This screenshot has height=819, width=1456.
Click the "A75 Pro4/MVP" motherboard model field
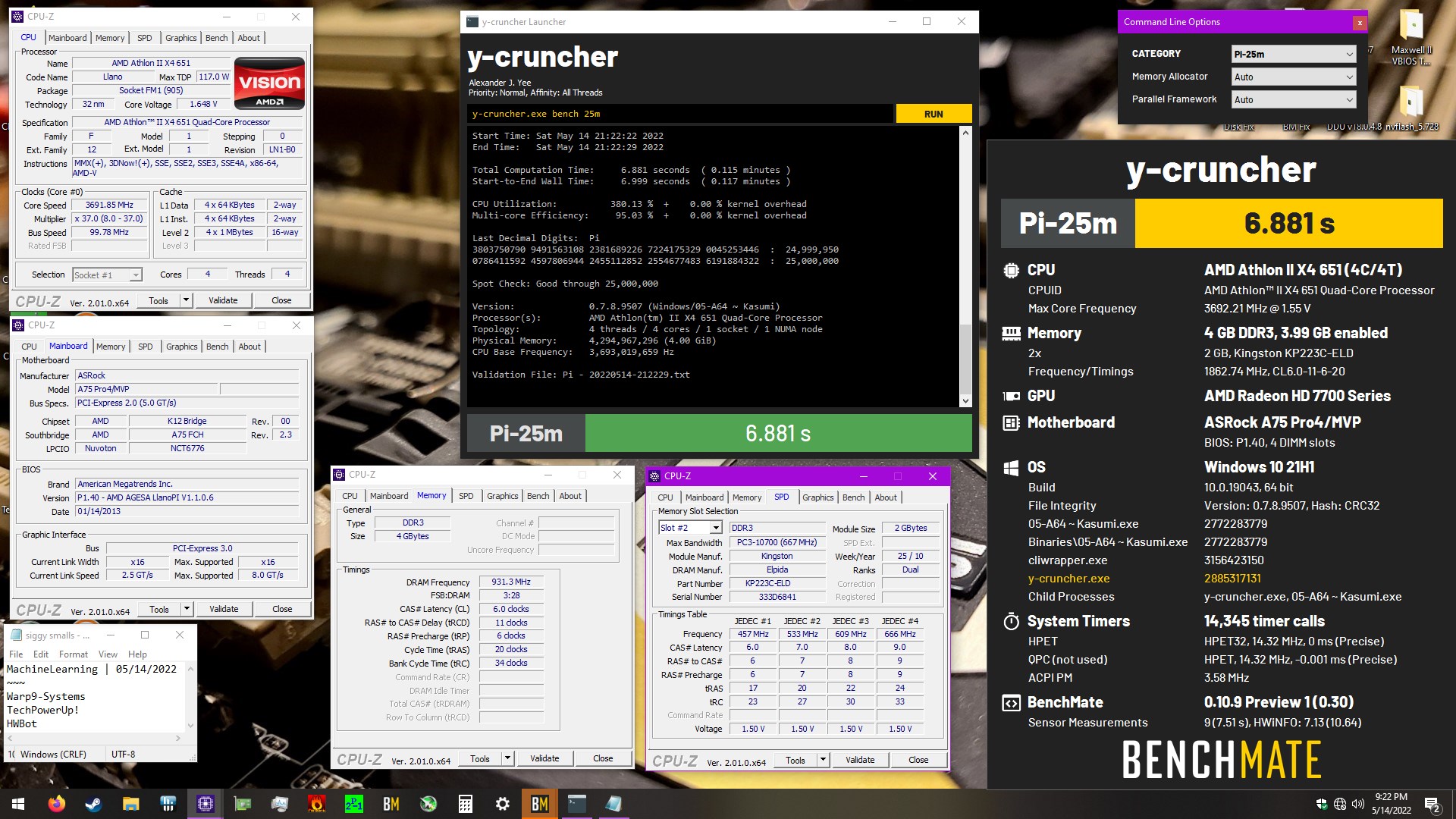pyautogui.click(x=146, y=389)
